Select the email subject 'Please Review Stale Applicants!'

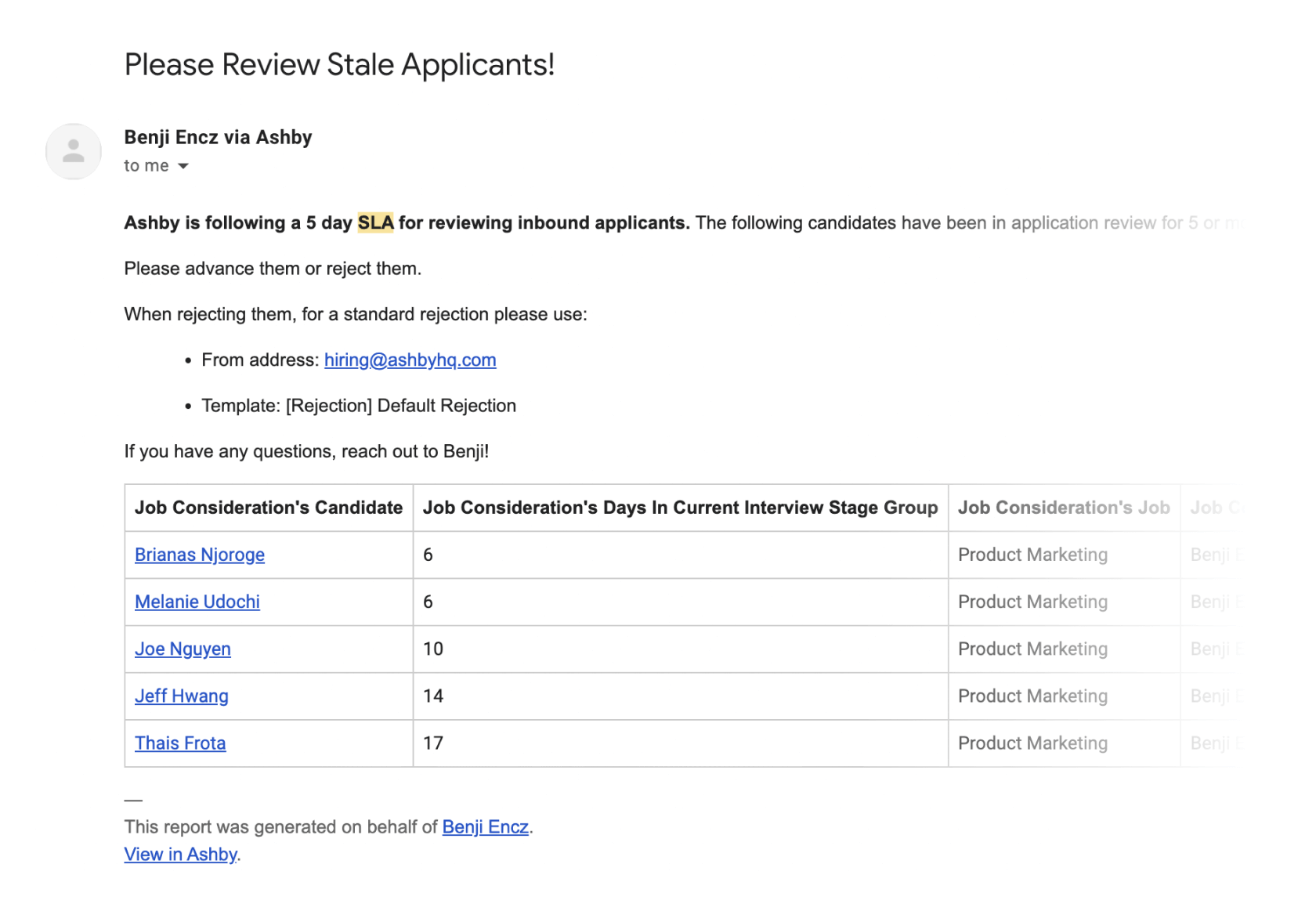coord(340,65)
